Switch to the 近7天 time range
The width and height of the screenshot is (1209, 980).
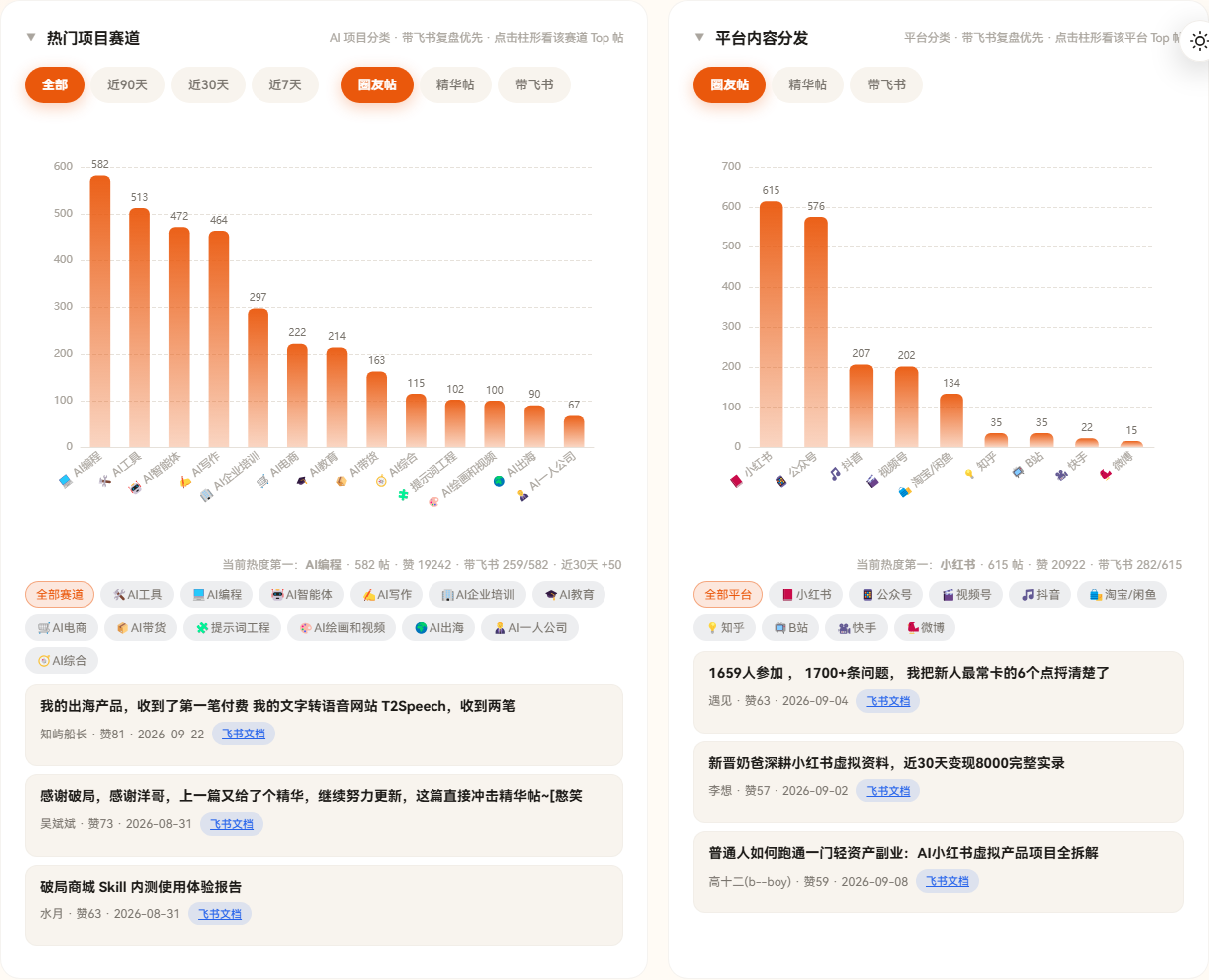(285, 84)
